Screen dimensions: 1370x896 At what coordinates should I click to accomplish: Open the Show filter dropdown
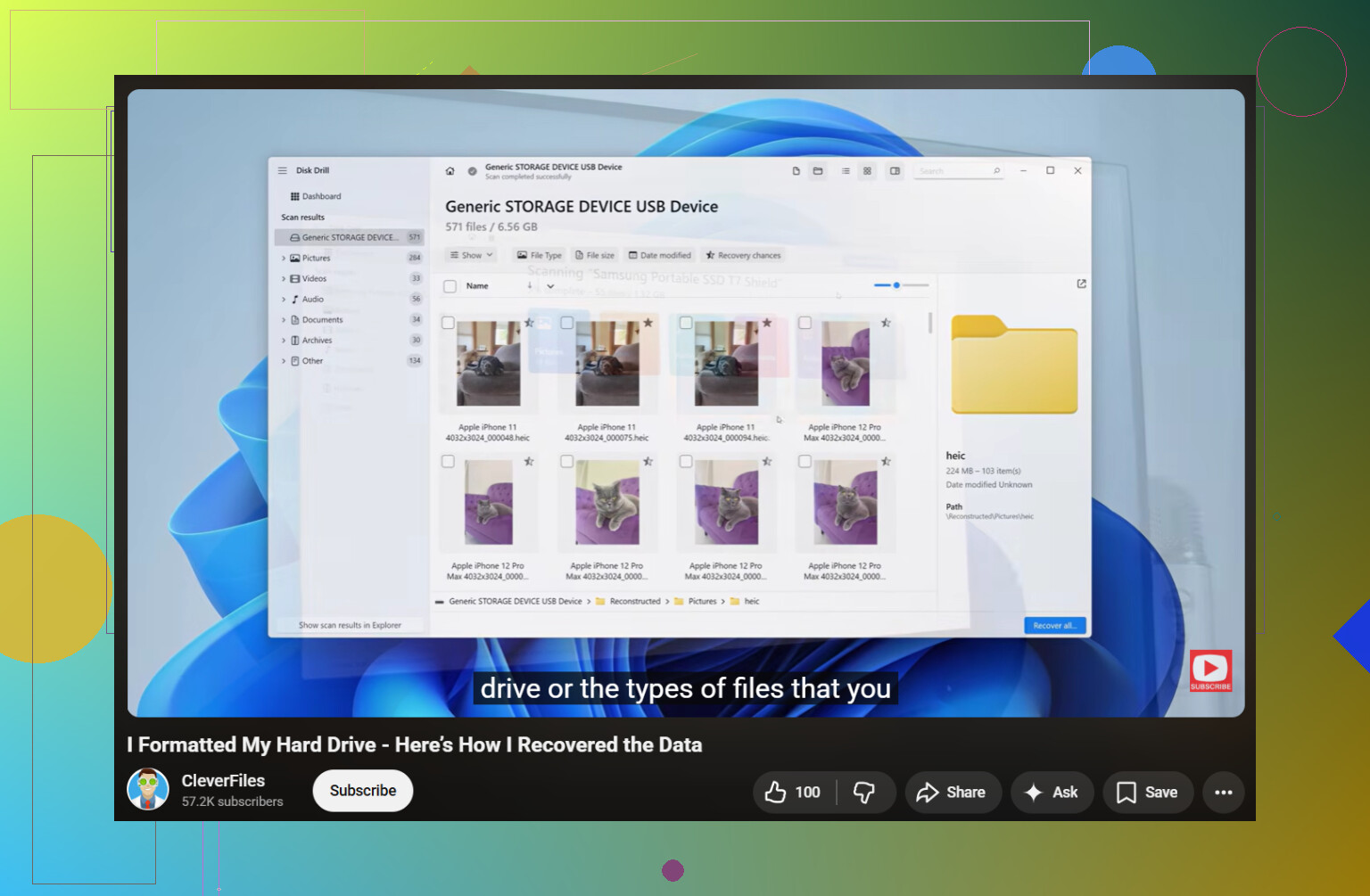pyautogui.click(x=471, y=256)
